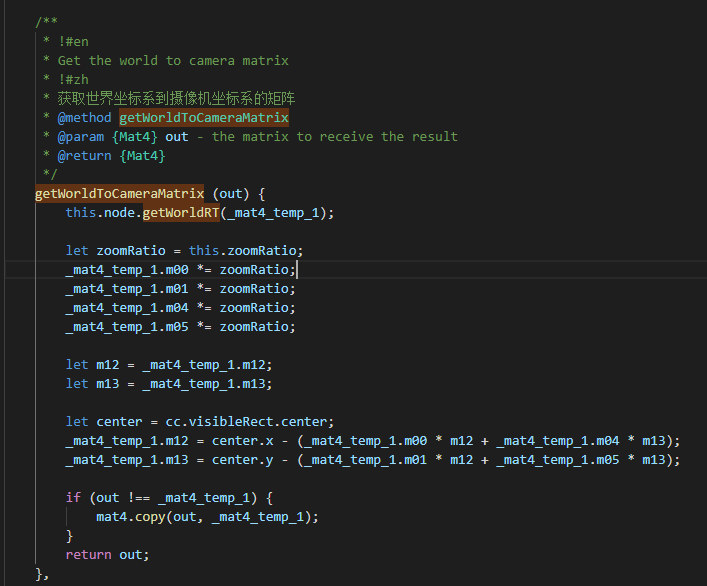Click the 'Get the world to camera matrix' comment
Screen dimensions: 707x586
coord(173,60)
